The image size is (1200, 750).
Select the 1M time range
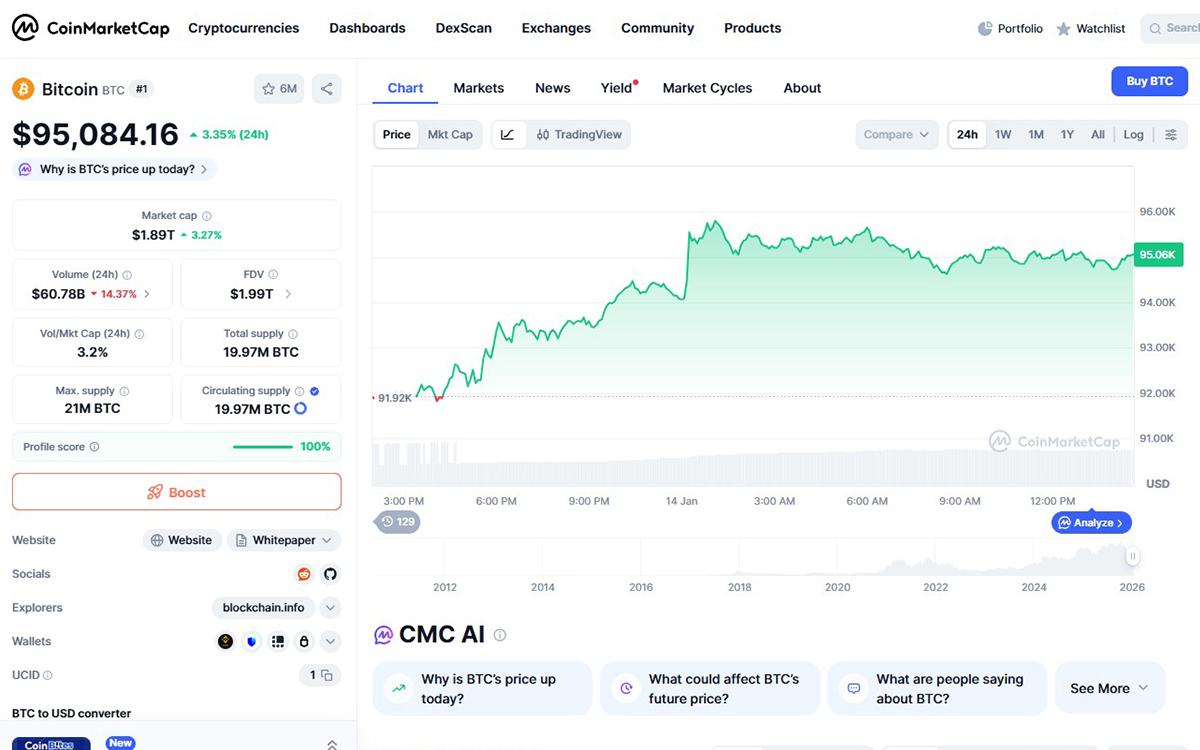(1036, 135)
